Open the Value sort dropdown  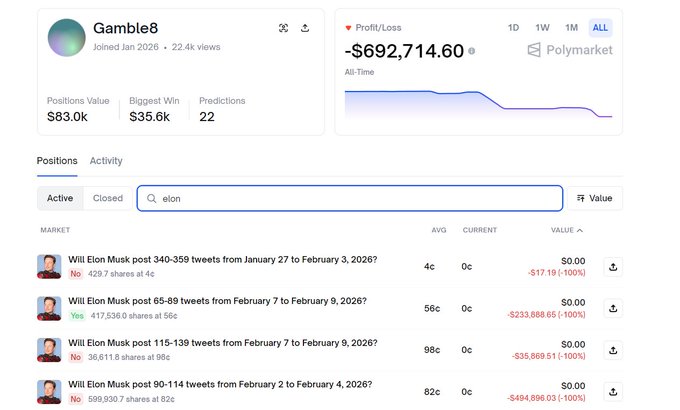pyautogui.click(x=594, y=198)
